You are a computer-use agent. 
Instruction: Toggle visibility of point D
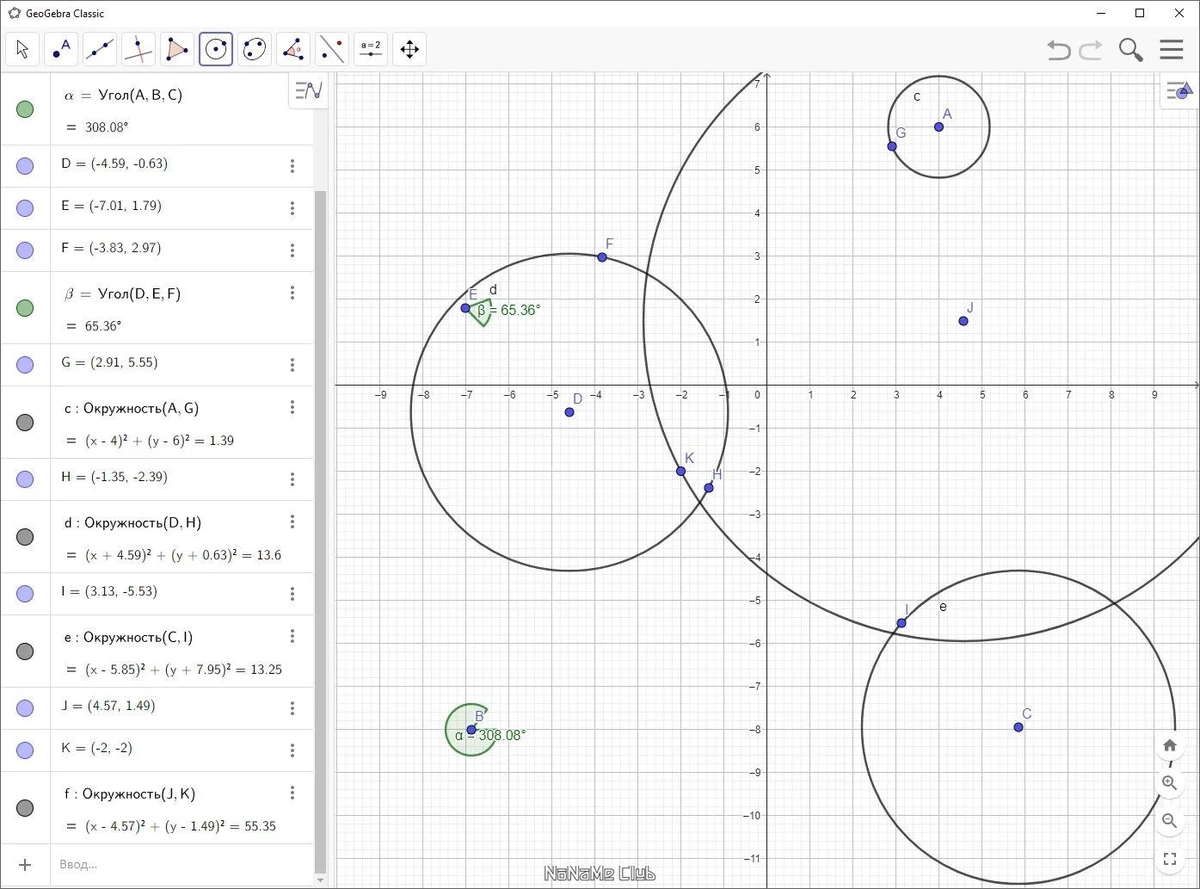tap(25, 166)
